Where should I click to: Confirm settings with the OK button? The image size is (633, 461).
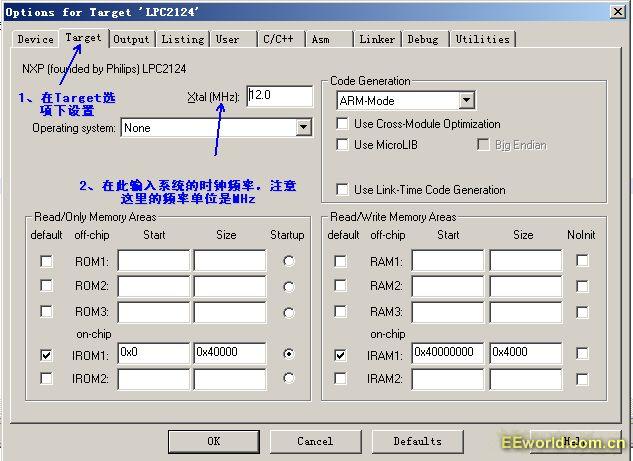(x=214, y=441)
